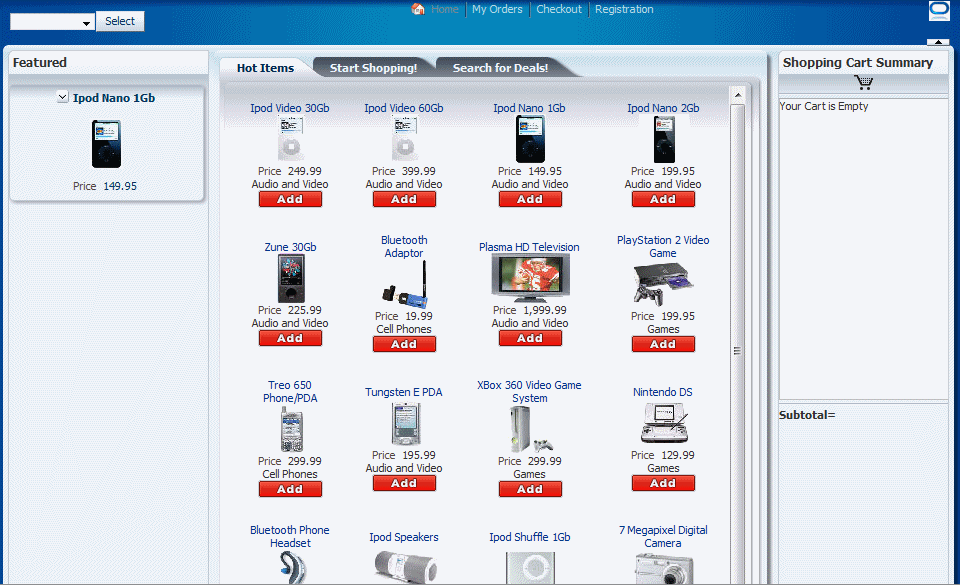Open Plasma HD Television title link
This screenshot has height=585, width=960.
click(529, 247)
